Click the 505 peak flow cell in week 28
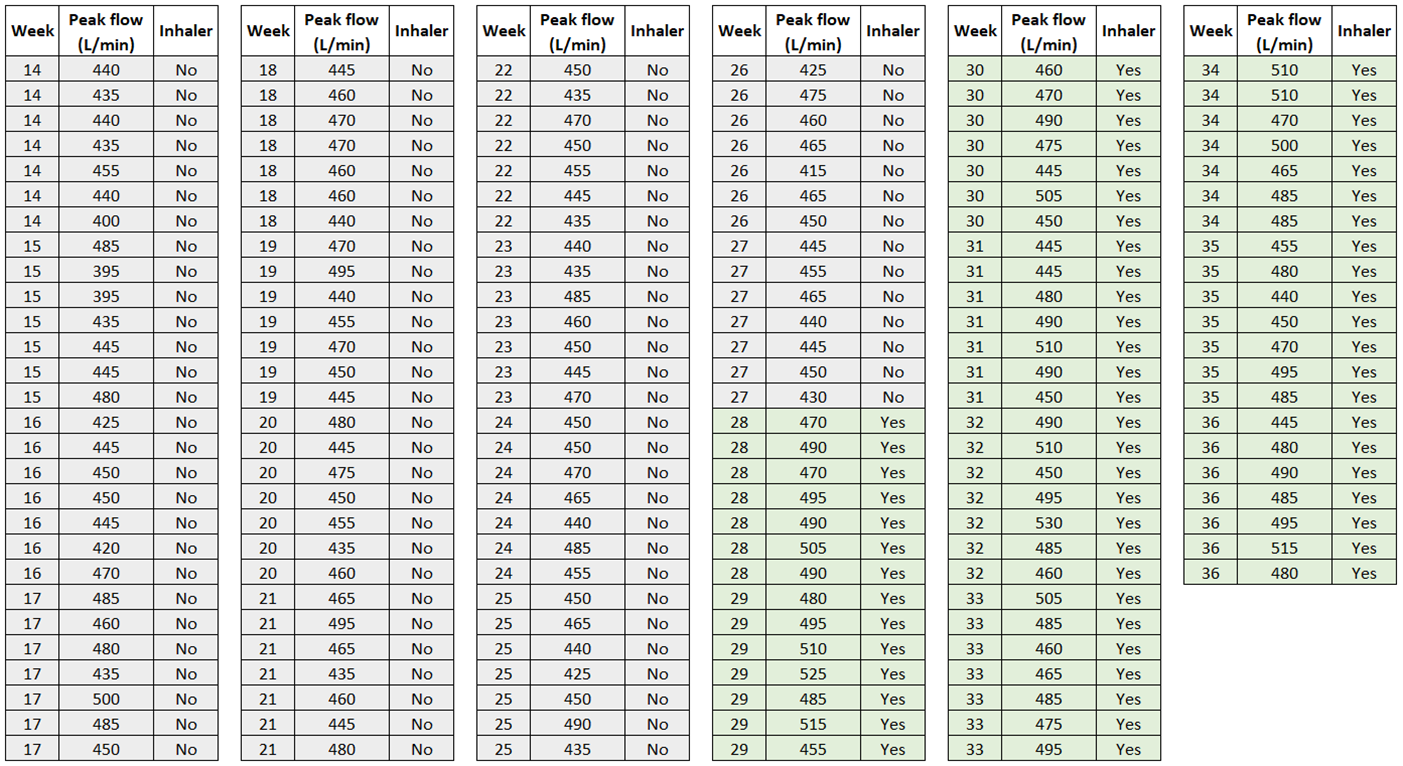Viewport: 1403px width, 766px height. [812, 548]
